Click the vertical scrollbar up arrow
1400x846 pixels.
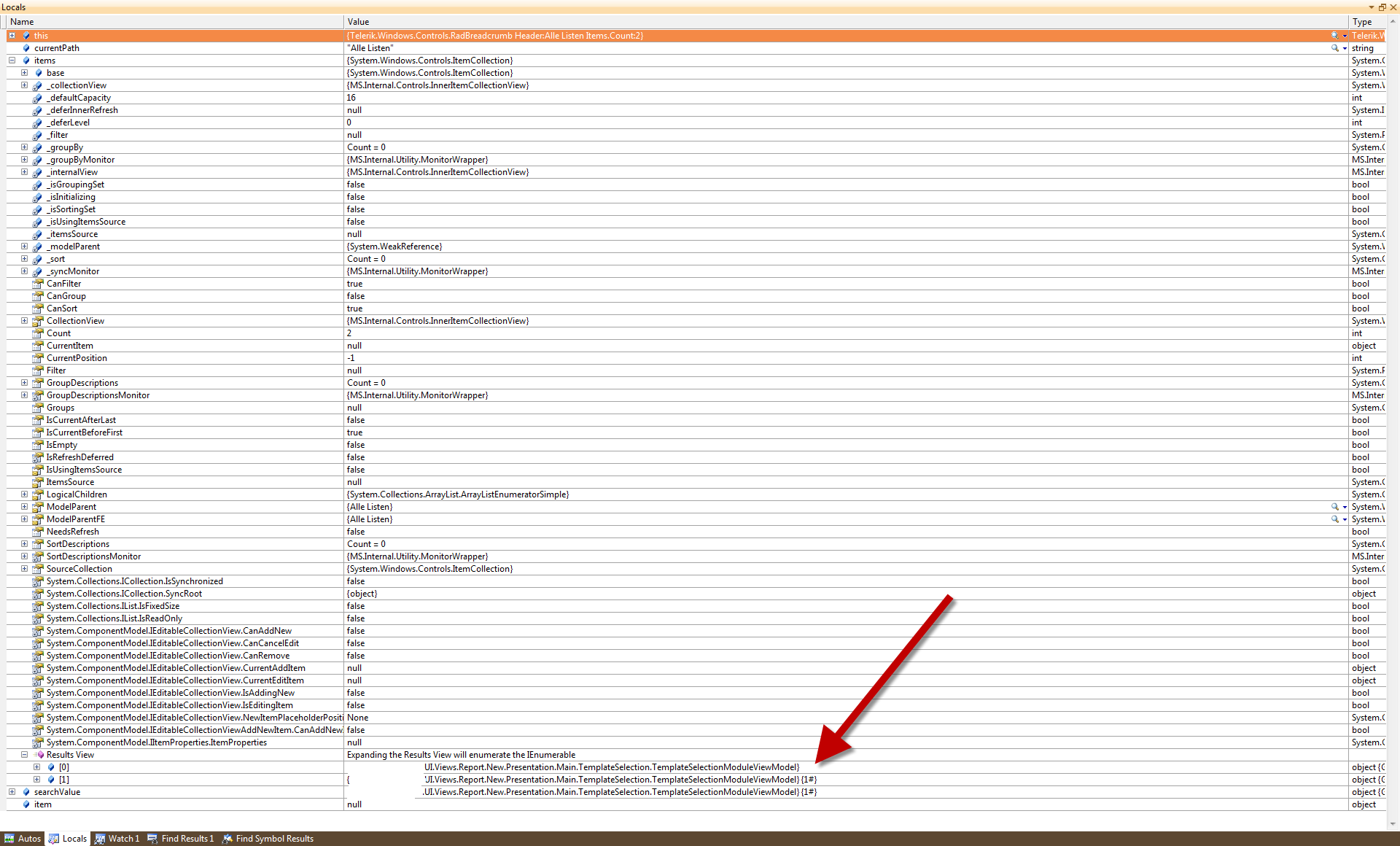pyautogui.click(x=1393, y=22)
